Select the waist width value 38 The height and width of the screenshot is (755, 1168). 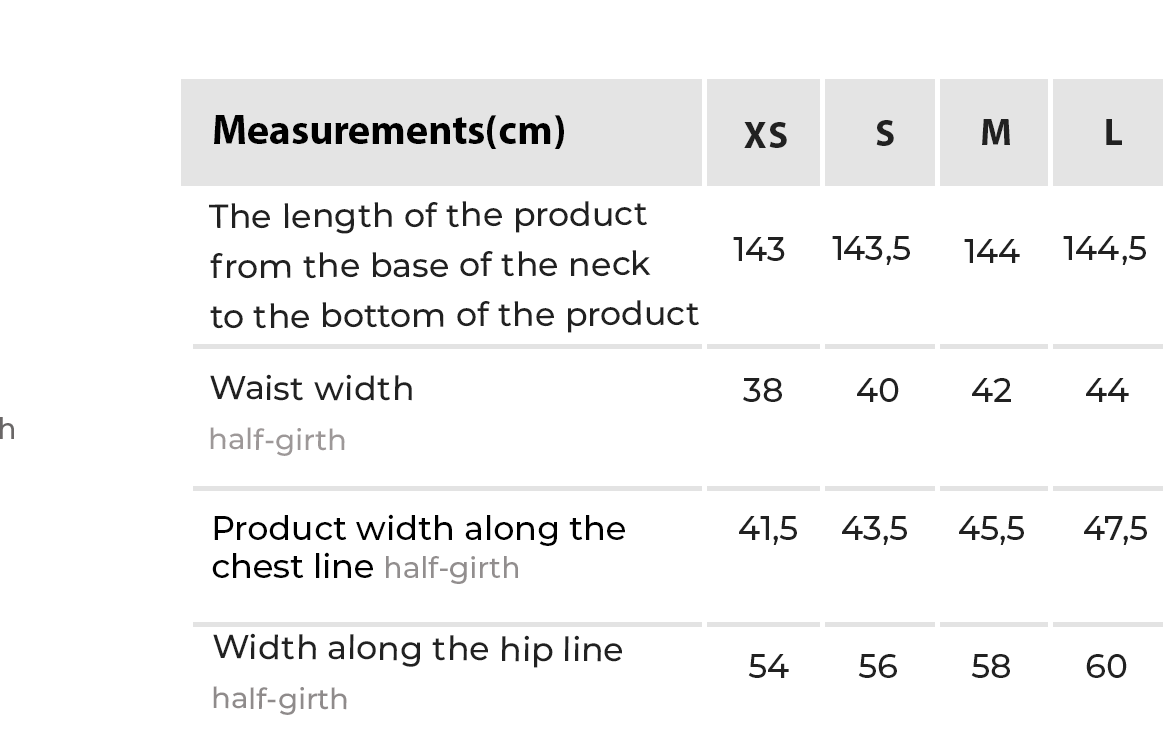pyautogui.click(x=762, y=390)
